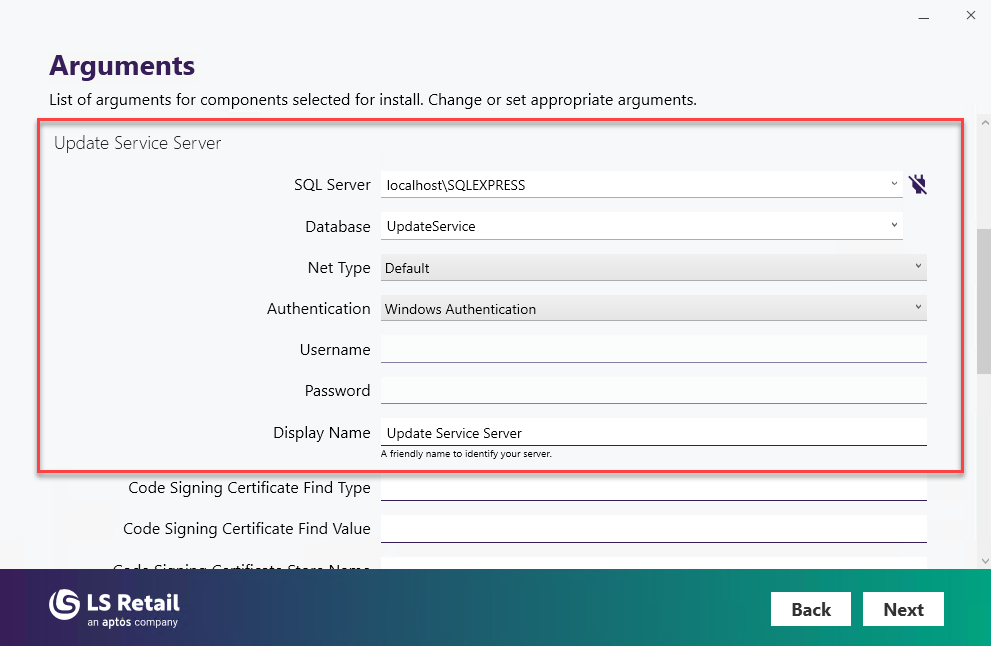Click Code Signing Certificate Find Type field
991x646 pixels.
[653, 487]
